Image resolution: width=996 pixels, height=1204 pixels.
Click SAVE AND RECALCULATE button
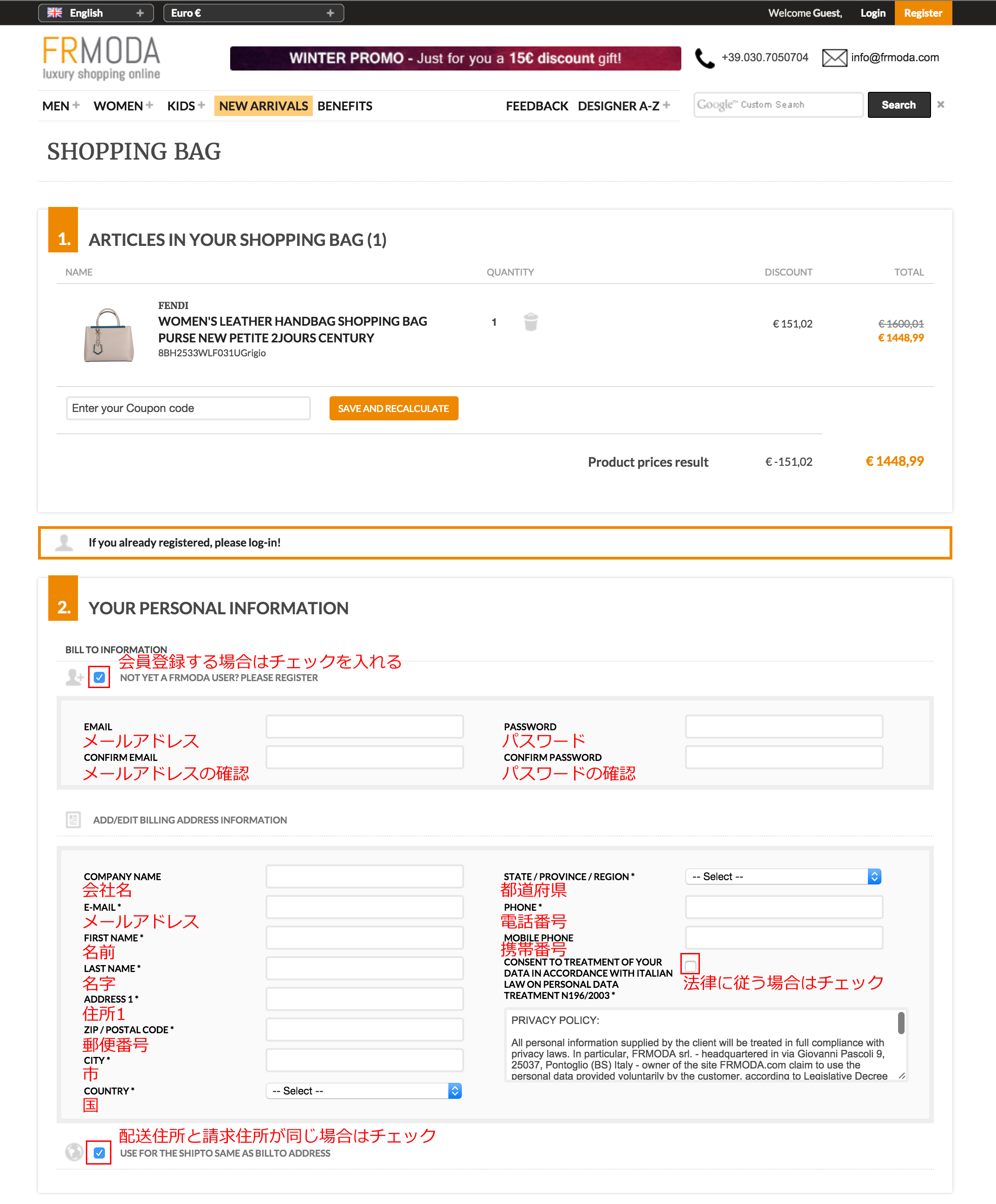pyautogui.click(x=394, y=408)
